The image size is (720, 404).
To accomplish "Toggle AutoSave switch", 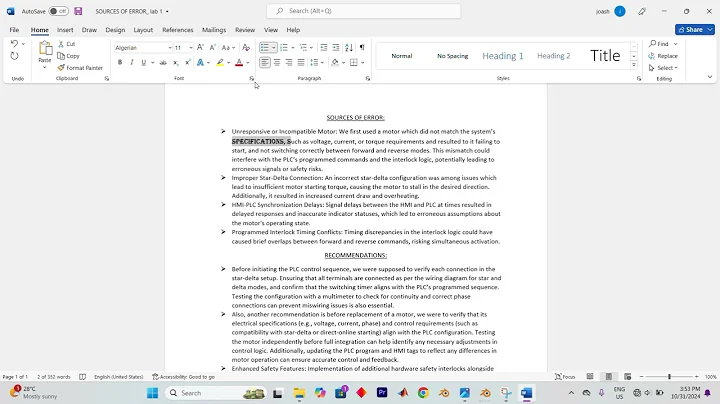I will tap(58, 11).
